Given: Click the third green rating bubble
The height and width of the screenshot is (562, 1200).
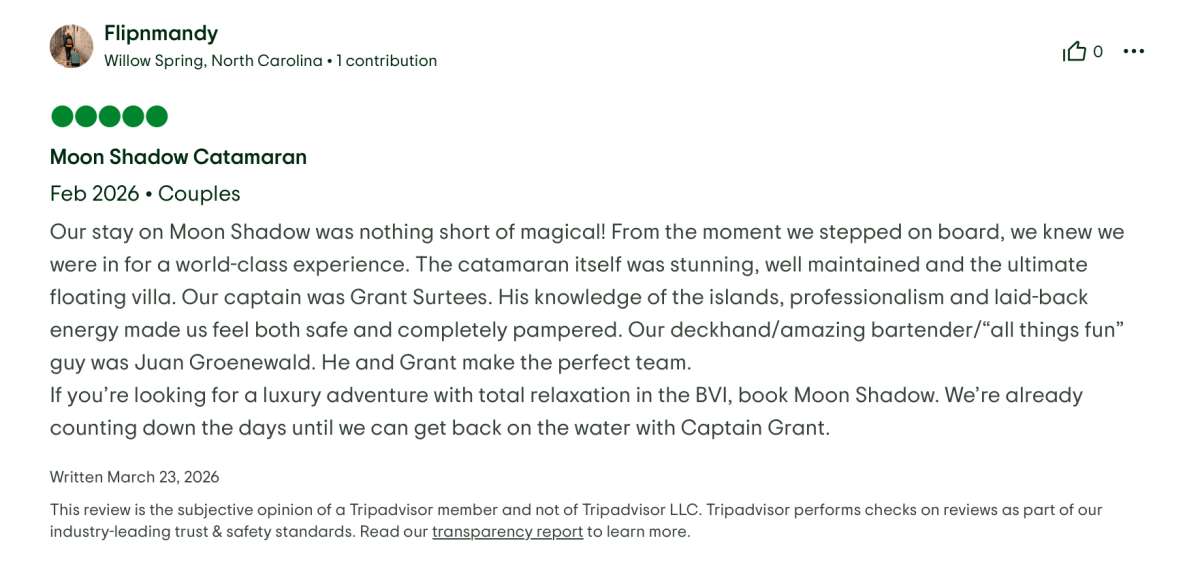Looking at the screenshot, I should [x=109, y=117].
